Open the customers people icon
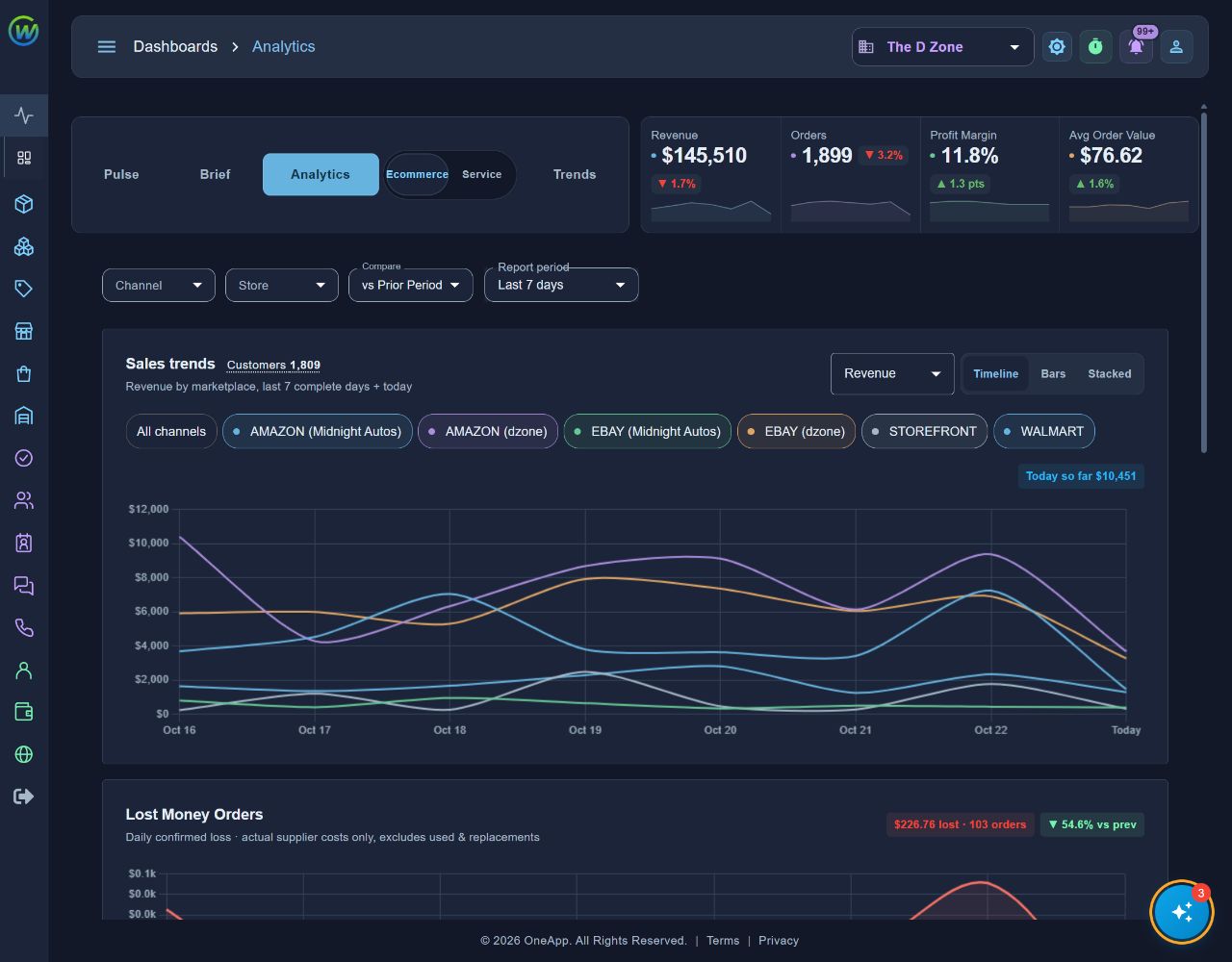 pos(24,500)
